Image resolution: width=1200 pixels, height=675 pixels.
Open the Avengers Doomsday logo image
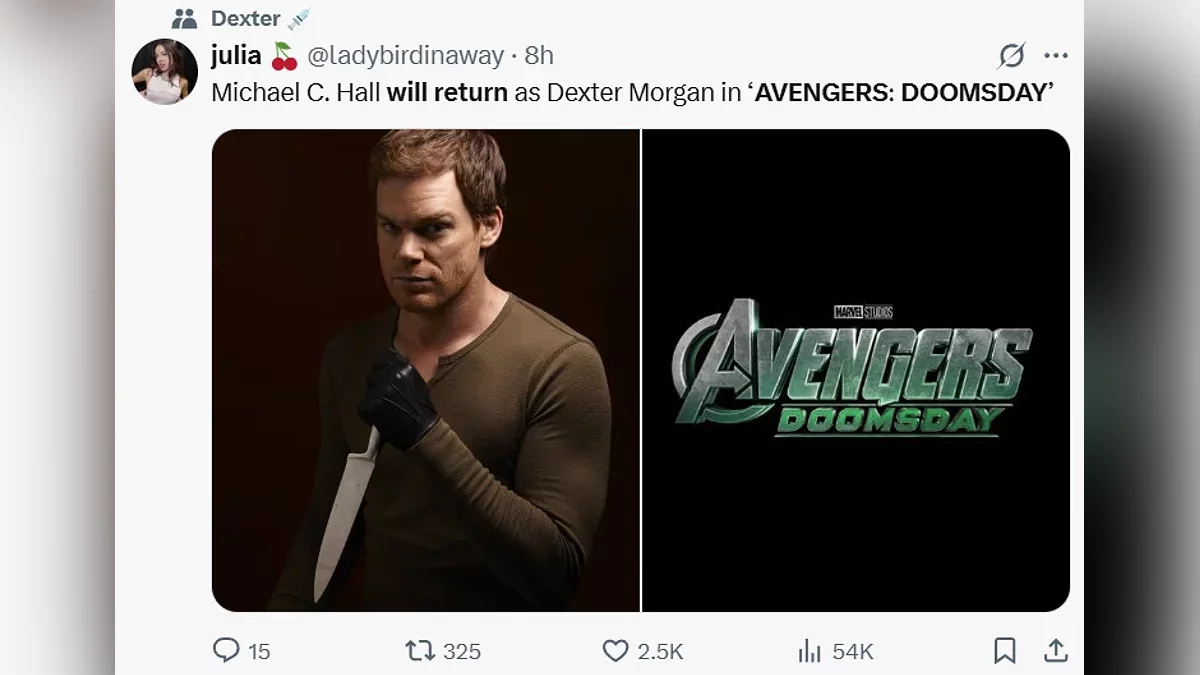click(856, 370)
